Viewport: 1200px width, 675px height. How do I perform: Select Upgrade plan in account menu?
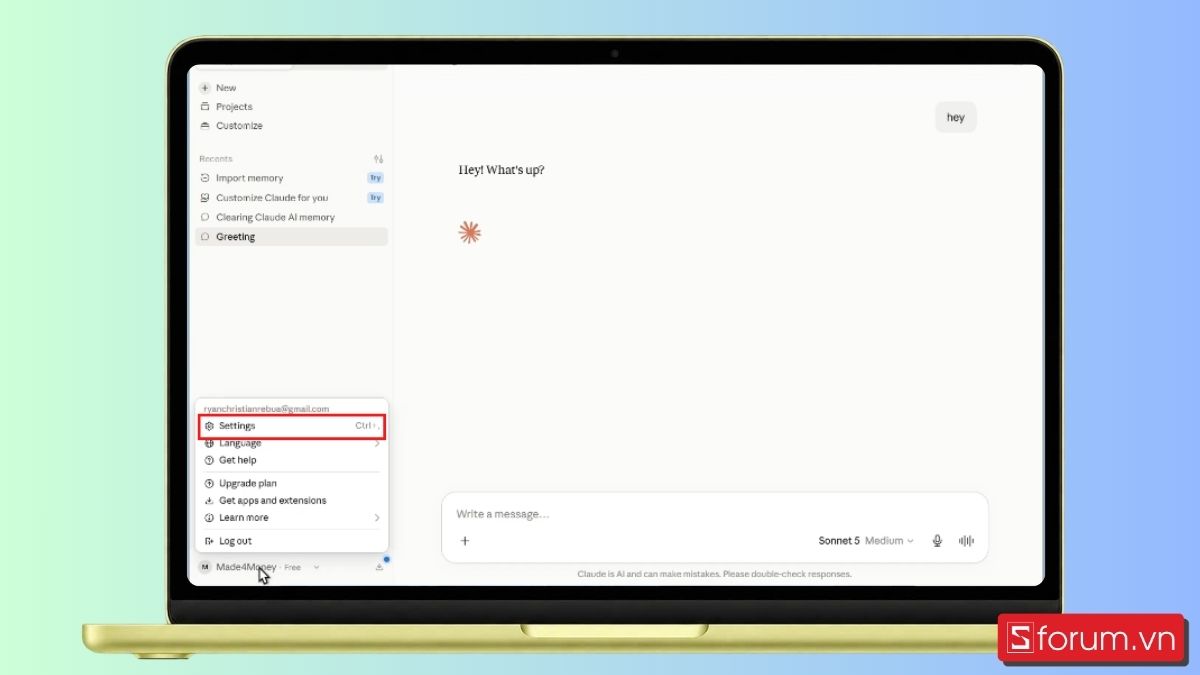pyautogui.click(x=291, y=483)
